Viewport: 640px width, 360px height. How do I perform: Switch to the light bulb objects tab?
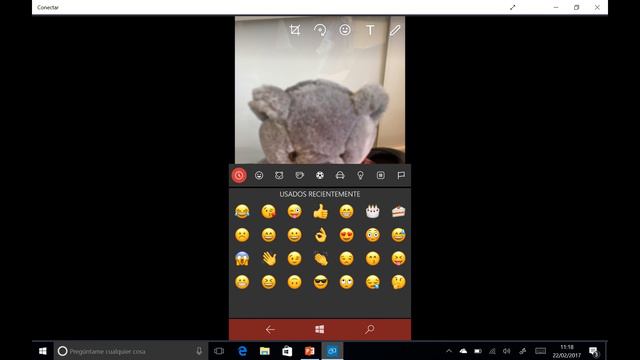coord(360,176)
